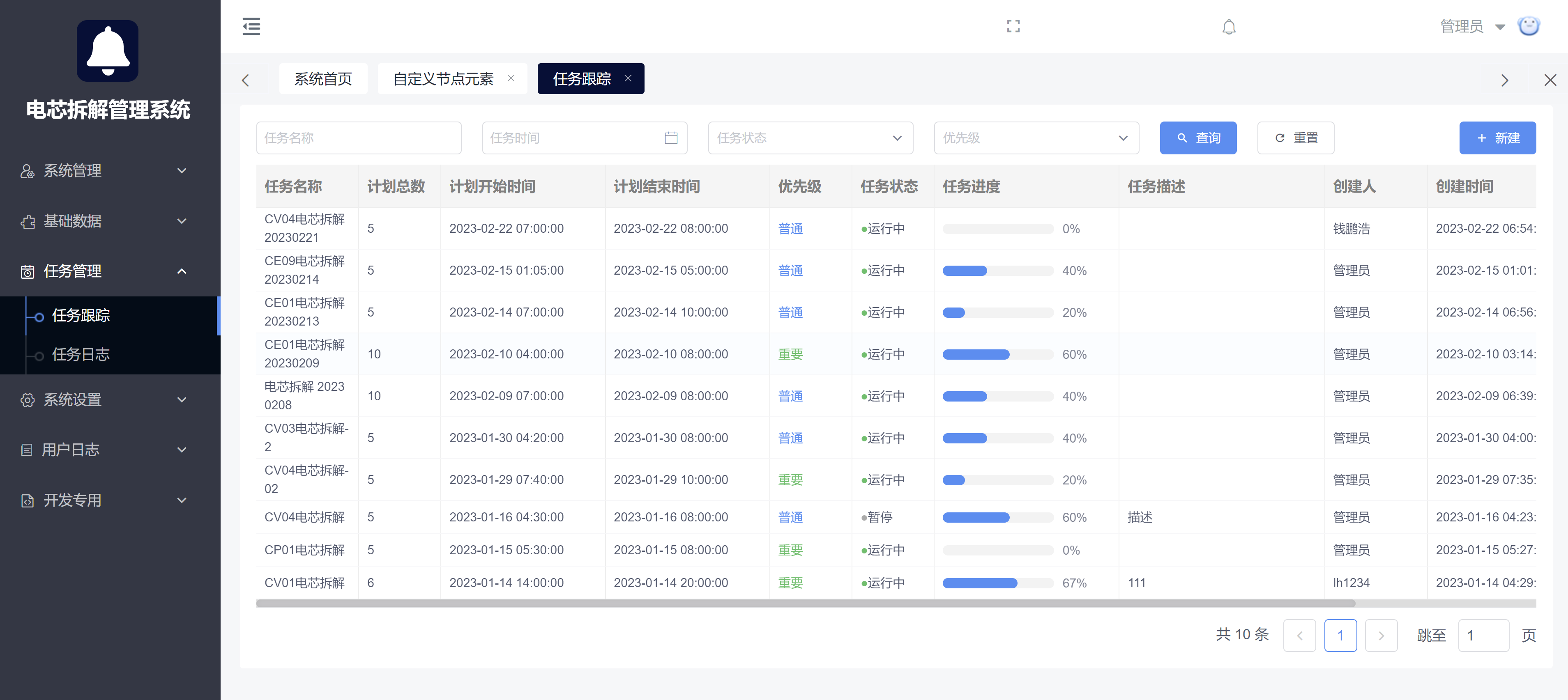The height and width of the screenshot is (700, 1568).
Task: Click the 任务管理 calendar icon
Action: (28, 271)
